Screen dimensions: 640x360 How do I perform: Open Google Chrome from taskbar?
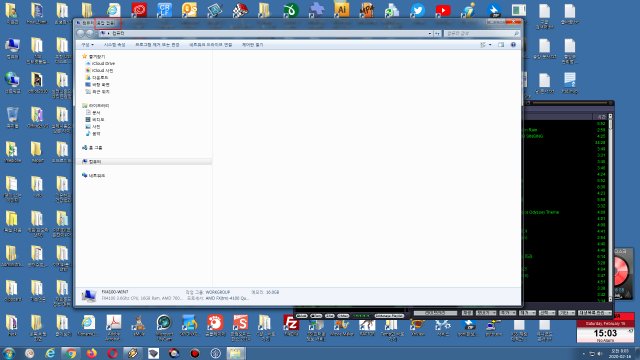[x=71, y=353]
